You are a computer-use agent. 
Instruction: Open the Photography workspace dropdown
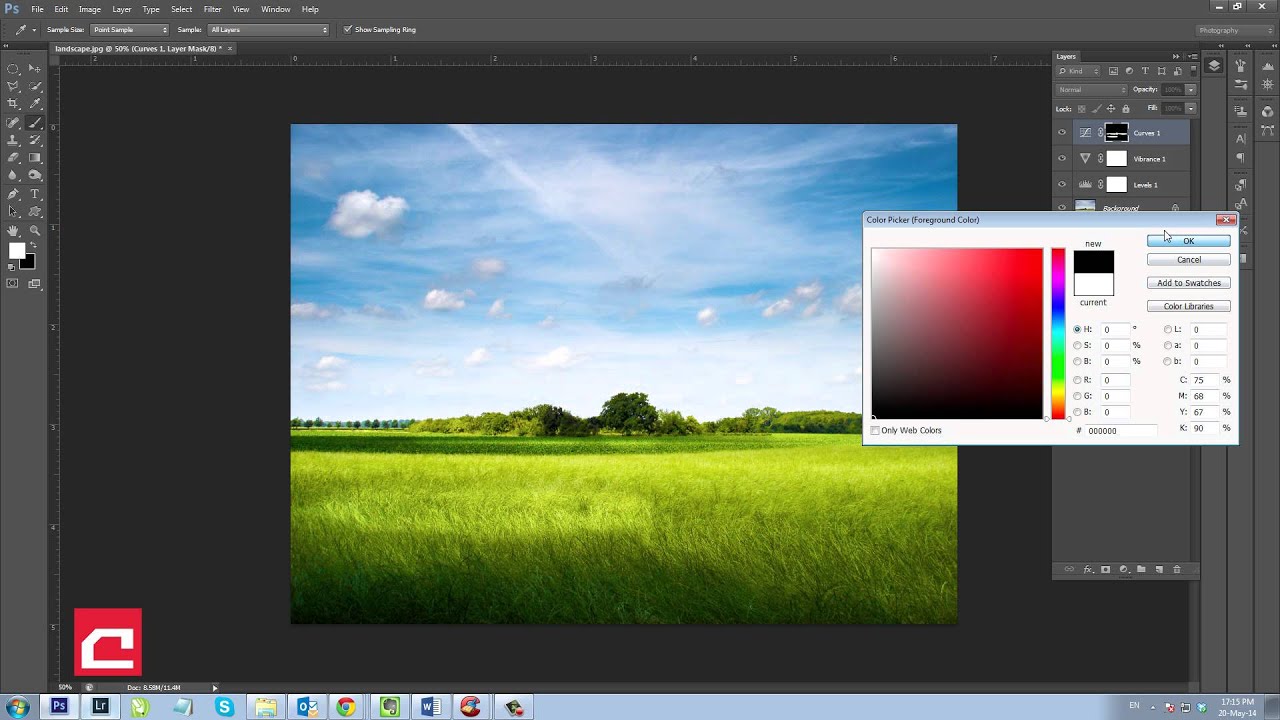click(x=1234, y=30)
